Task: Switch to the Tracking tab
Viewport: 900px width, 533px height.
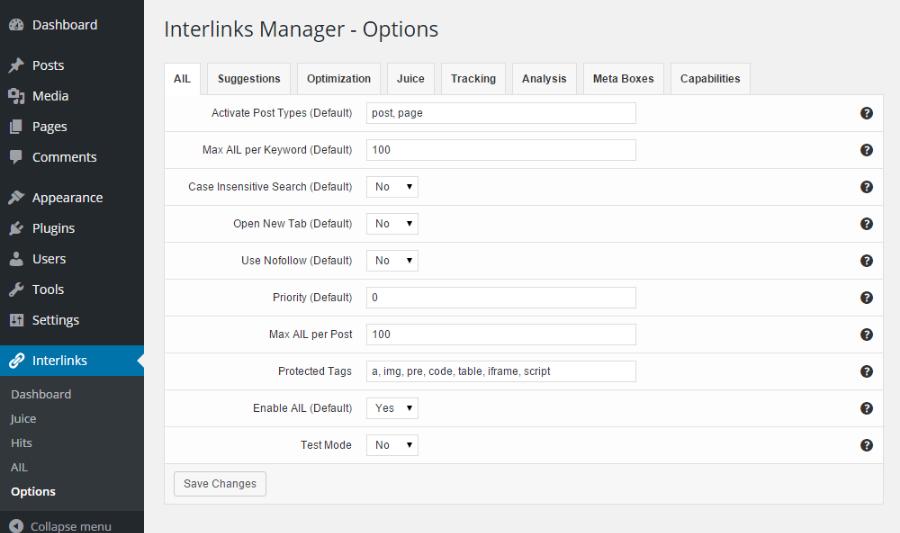Action: (473, 79)
